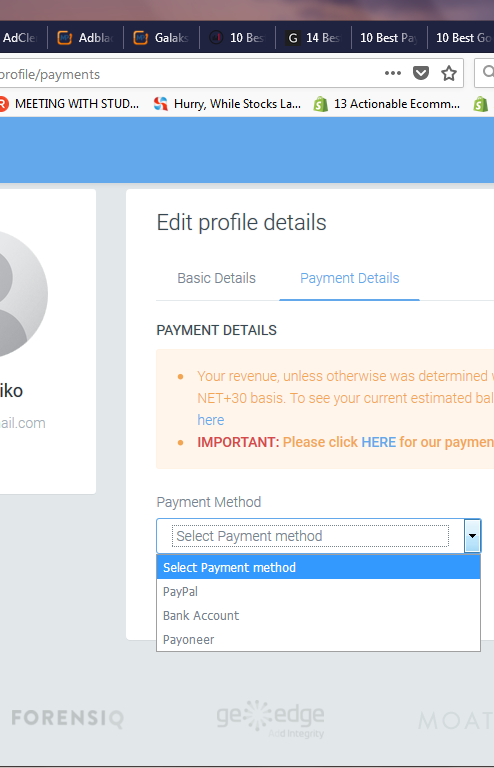Viewport: 494px width, 768px height.
Task: Open the Shopify 13 Actionable Ecomm bookmark
Action: (387, 104)
